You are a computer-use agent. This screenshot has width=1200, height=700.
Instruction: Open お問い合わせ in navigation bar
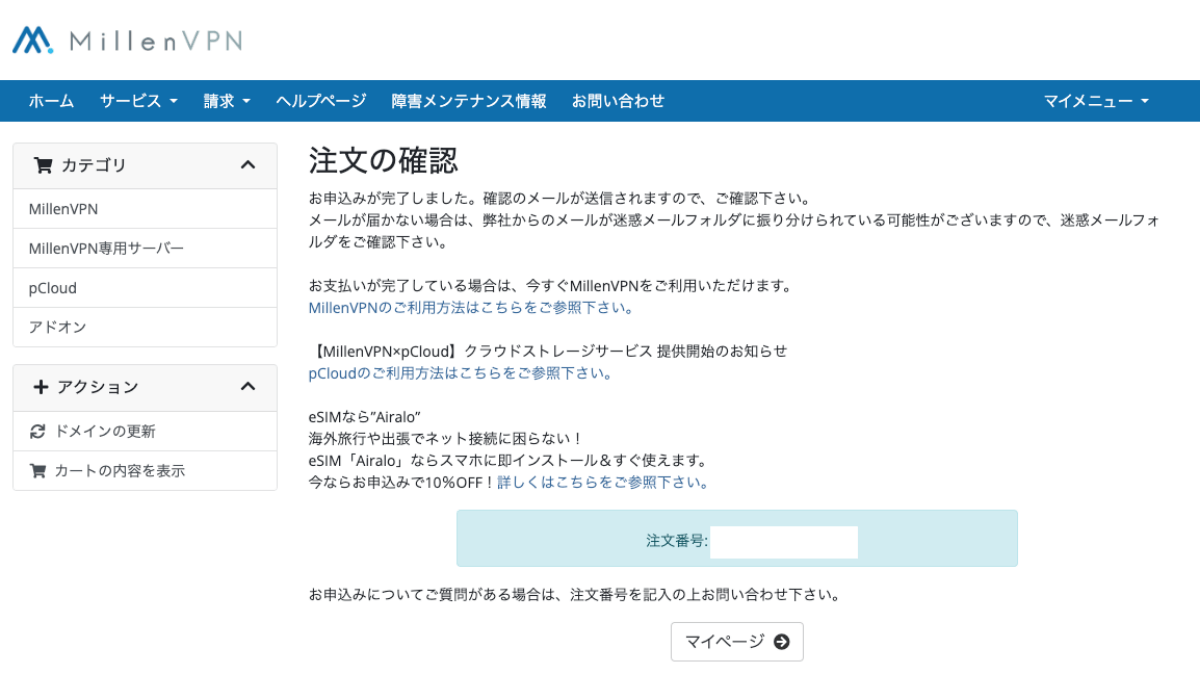pos(618,101)
